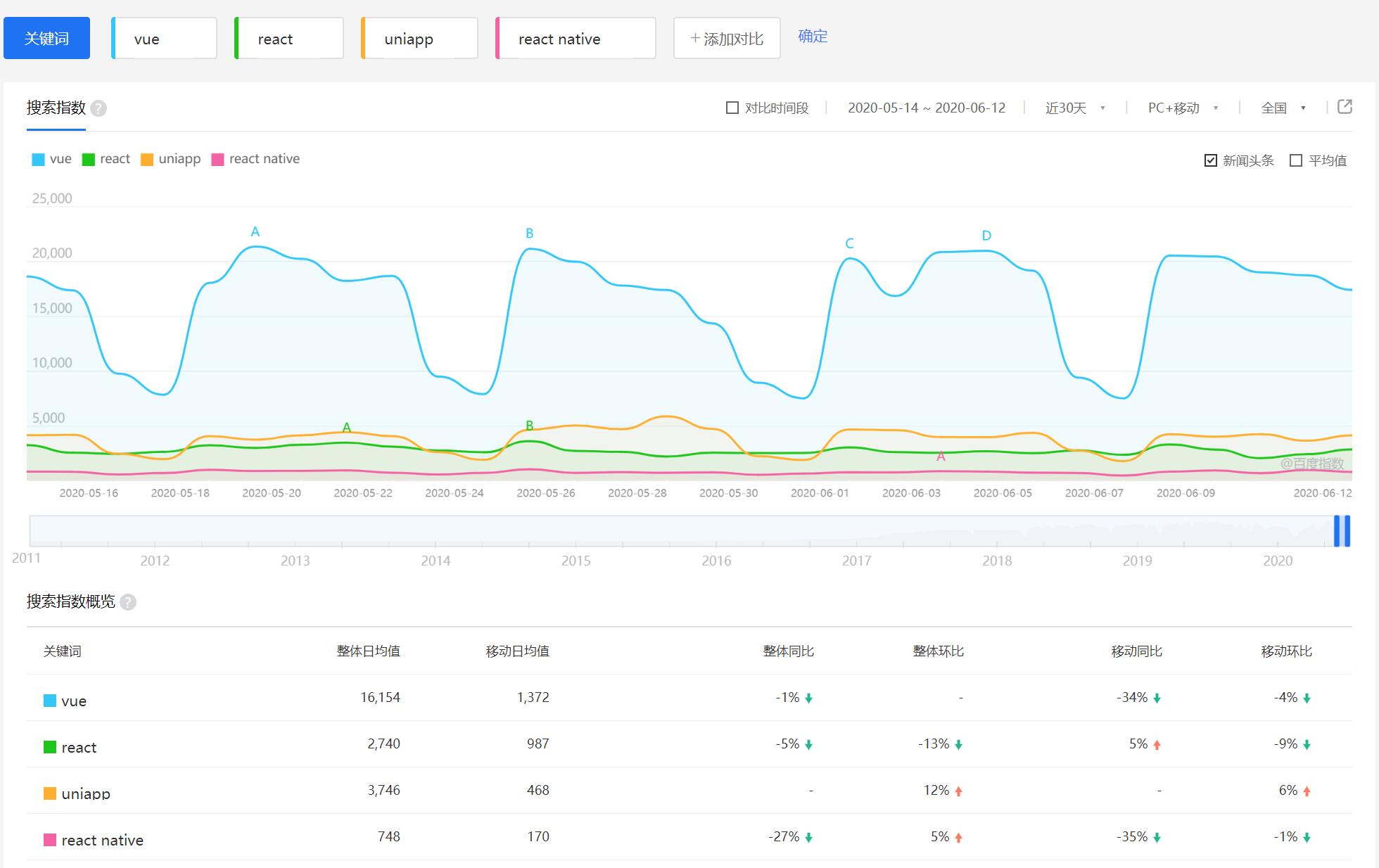Enable the 对比时间段 checkbox
This screenshot has height=868, width=1379.
pyautogui.click(x=732, y=108)
